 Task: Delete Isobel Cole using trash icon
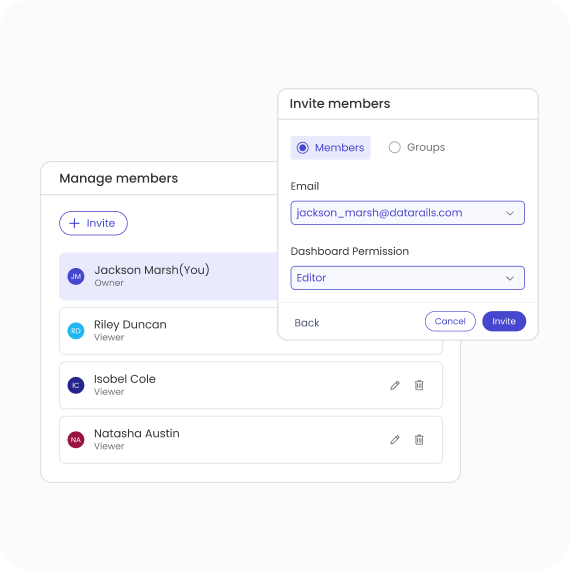pos(419,385)
